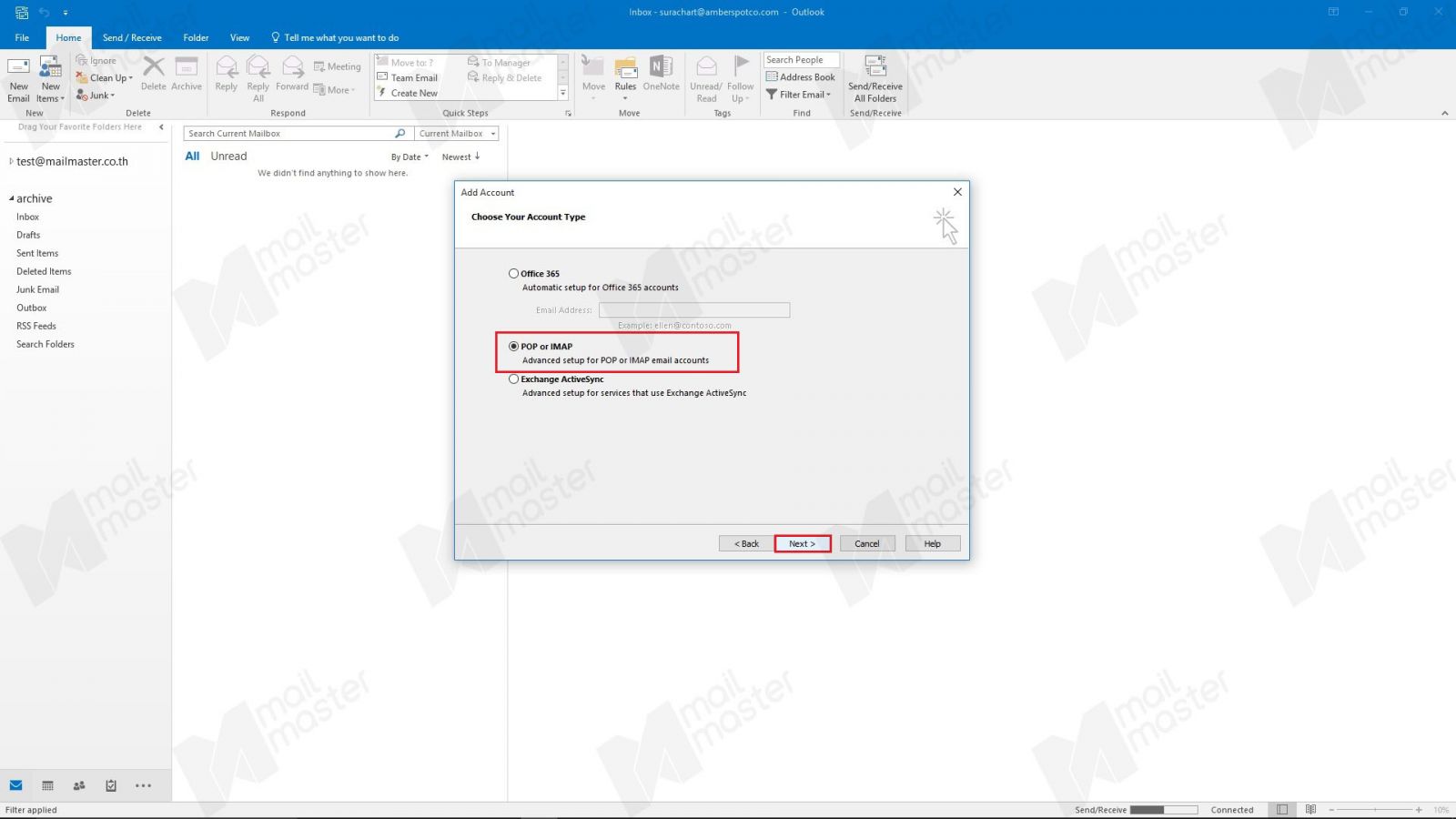
Task: Select the POP or IMAP radio button
Action: 514,346
